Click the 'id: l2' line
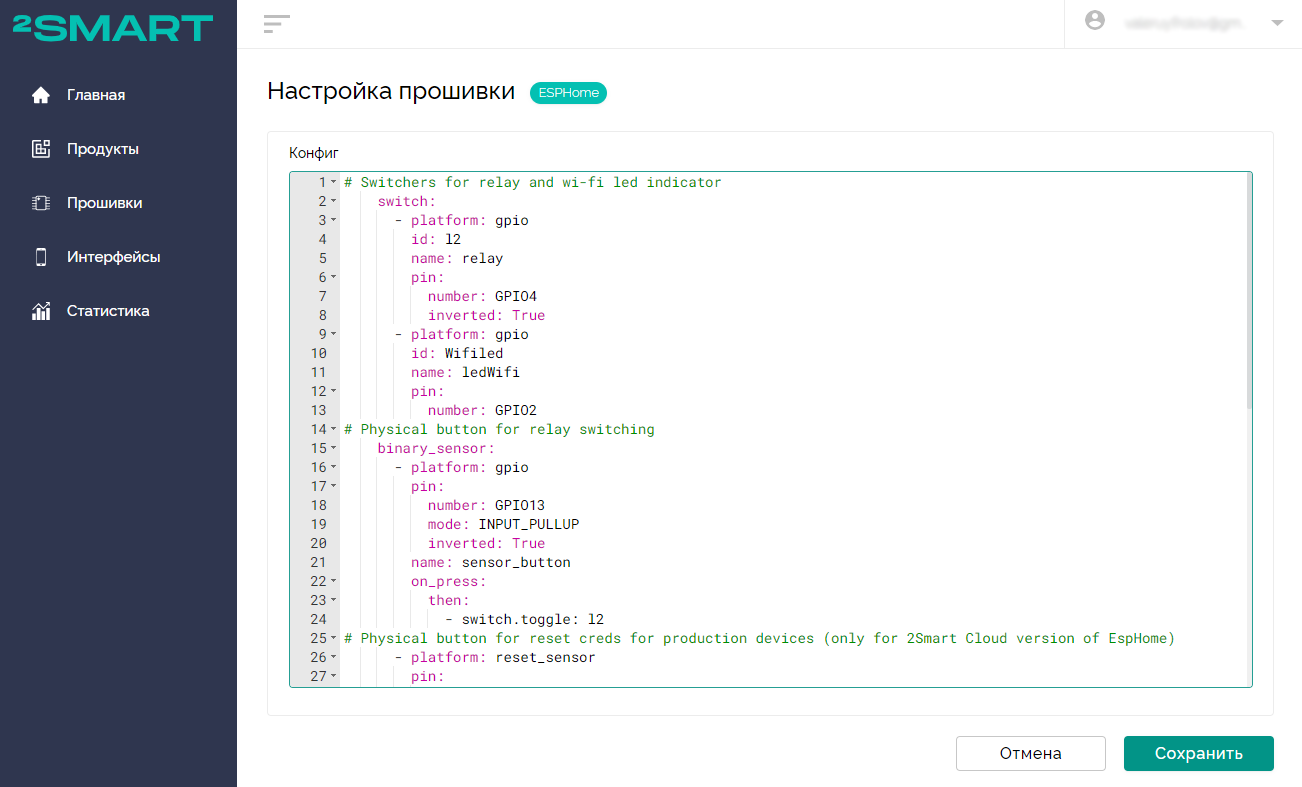The image size is (1302, 787). 436,240
